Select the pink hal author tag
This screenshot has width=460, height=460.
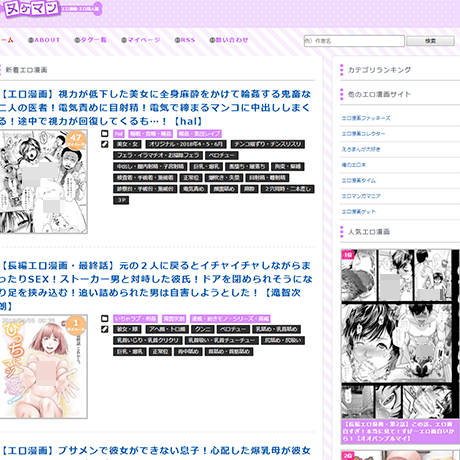119,134
